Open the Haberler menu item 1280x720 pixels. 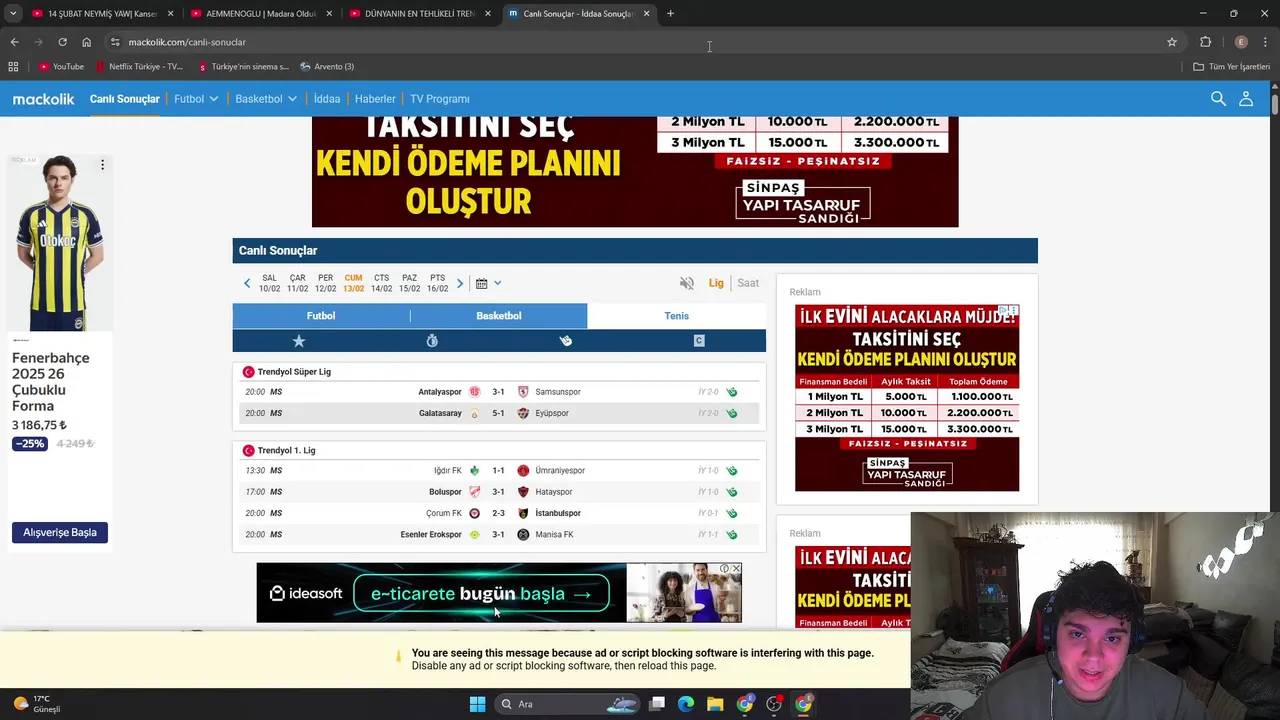click(x=375, y=99)
